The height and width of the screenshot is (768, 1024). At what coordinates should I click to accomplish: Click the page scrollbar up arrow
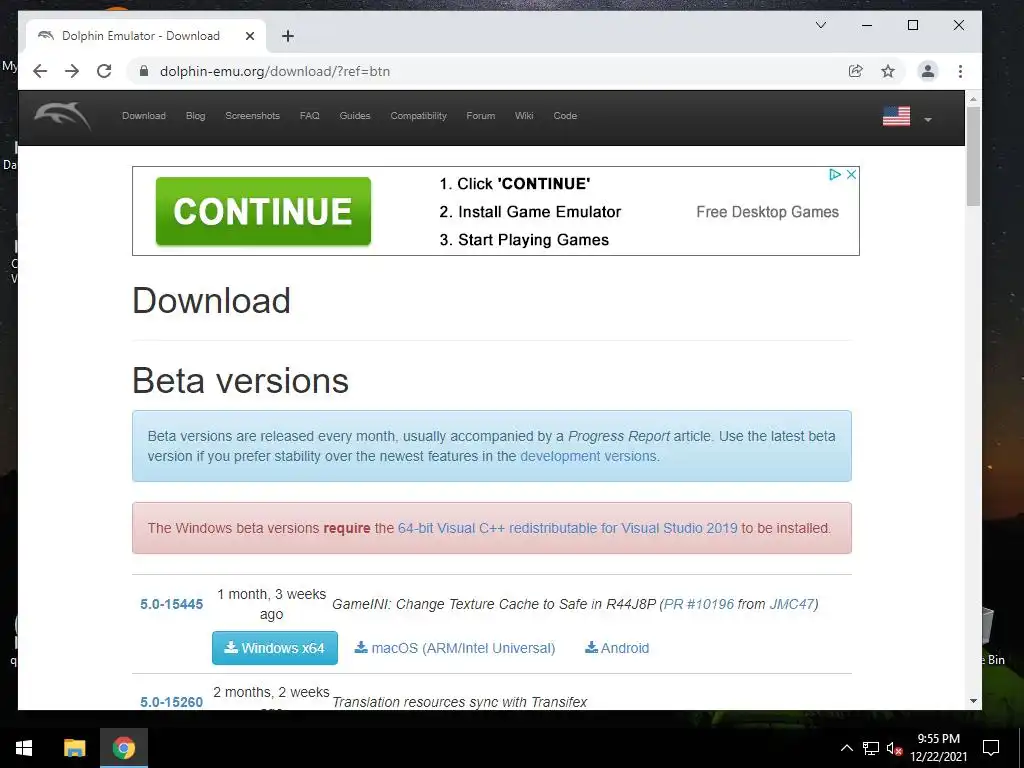[x=973, y=99]
